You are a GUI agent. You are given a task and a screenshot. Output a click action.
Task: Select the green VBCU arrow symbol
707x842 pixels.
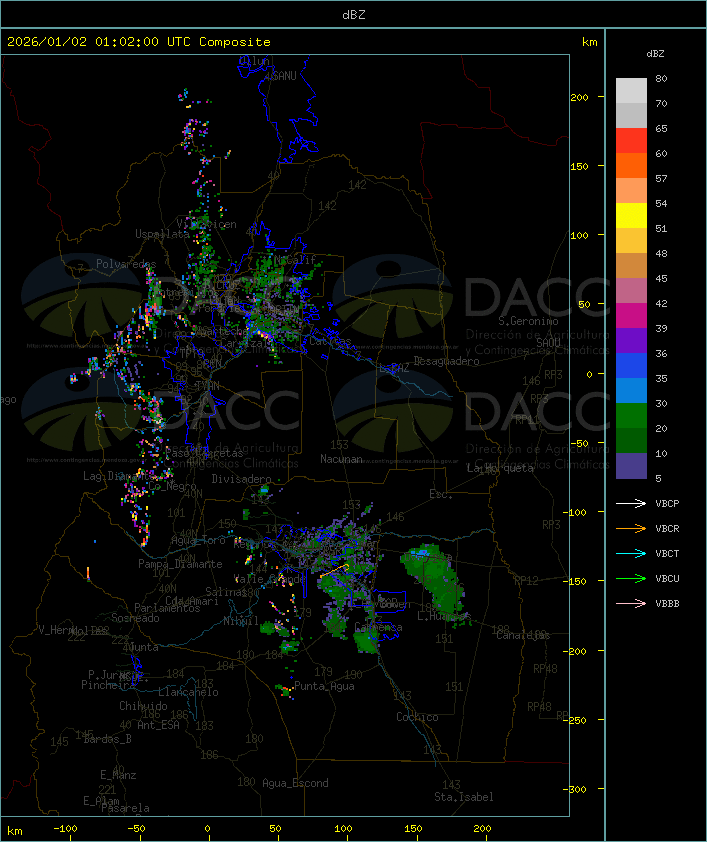(631, 578)
